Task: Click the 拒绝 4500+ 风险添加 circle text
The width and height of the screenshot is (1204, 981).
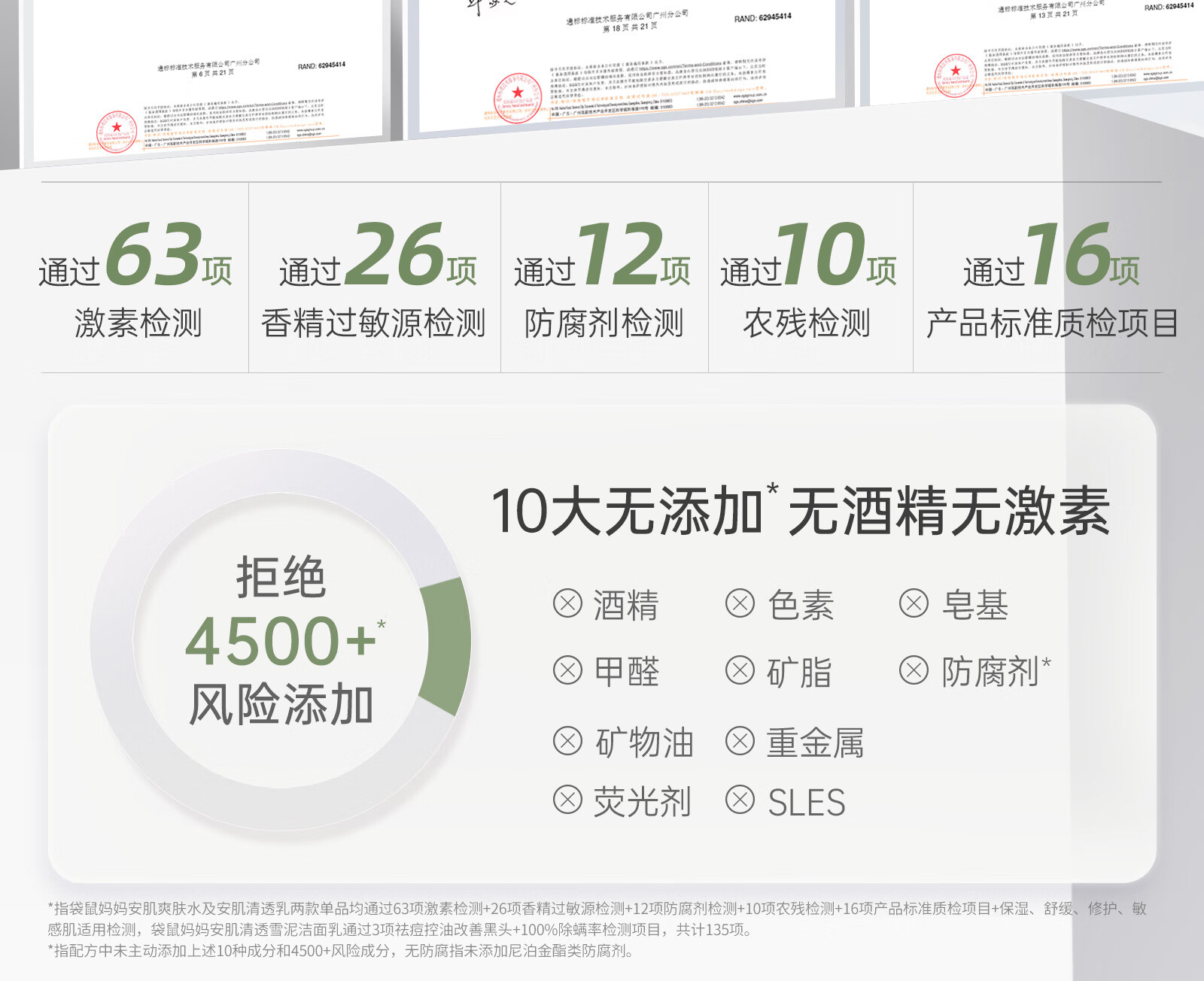Action: click(x=281, y=641)
